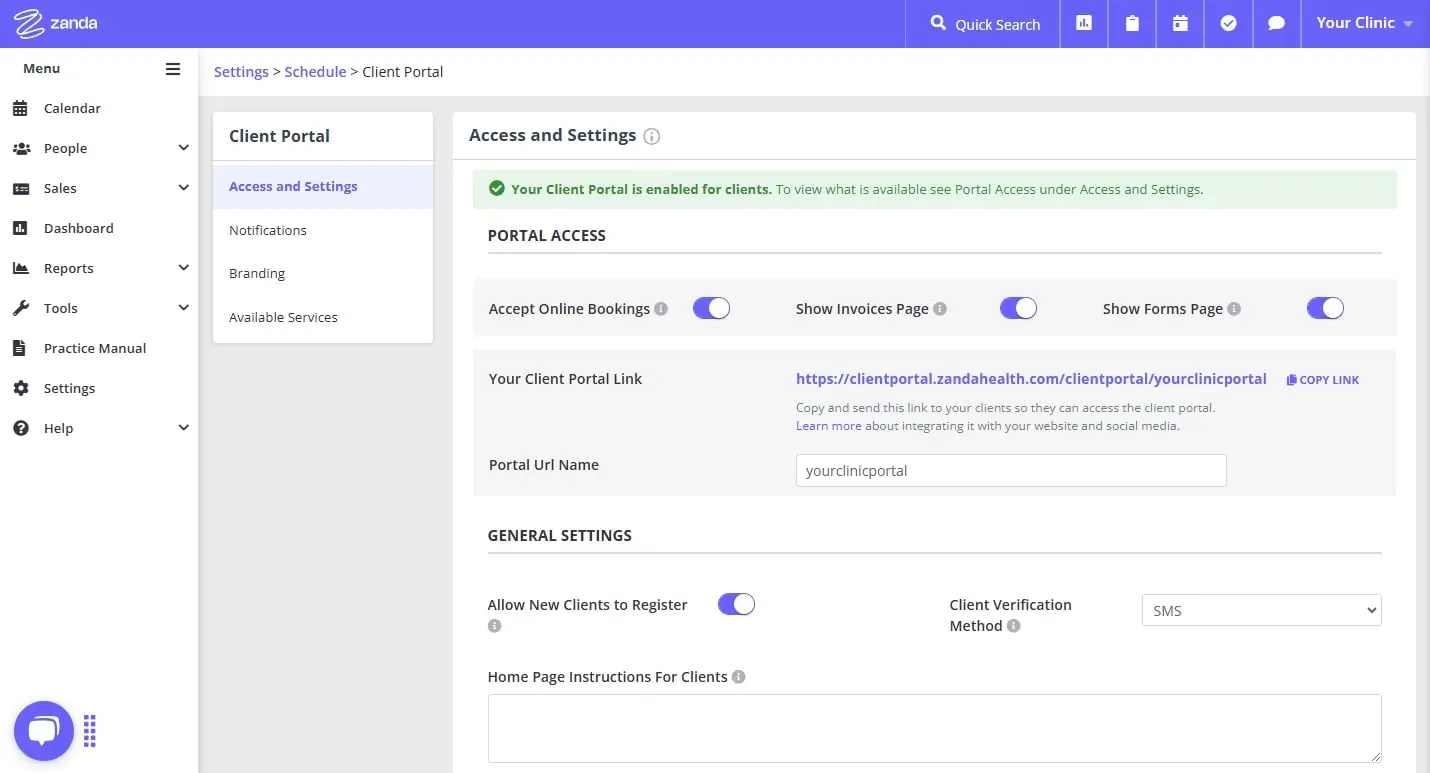The height and width of the screenshot is (773, 1430).
Task: Open Quick Search
Action: [985, 24]
